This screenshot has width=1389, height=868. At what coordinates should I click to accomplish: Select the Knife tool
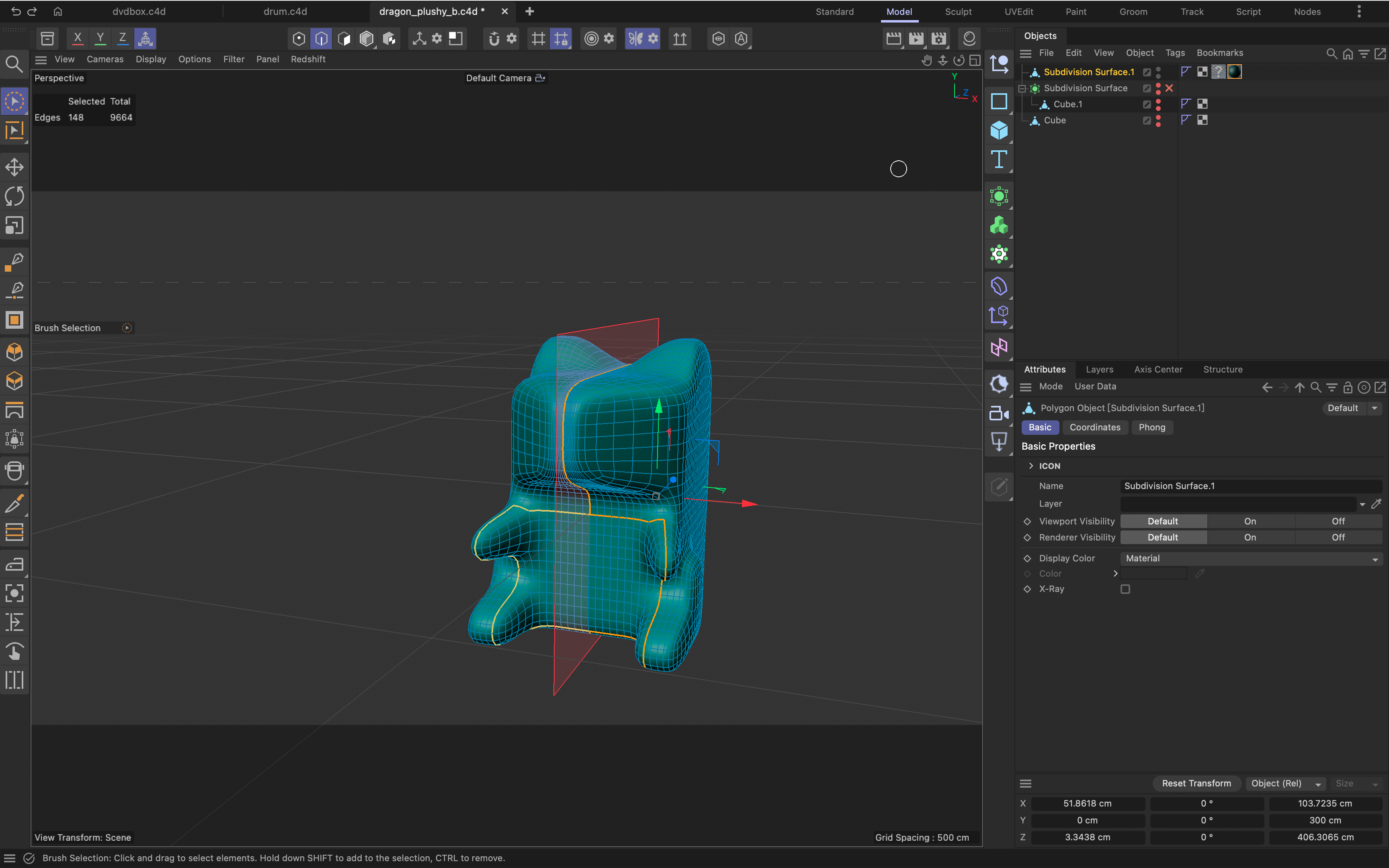point(14,504)
